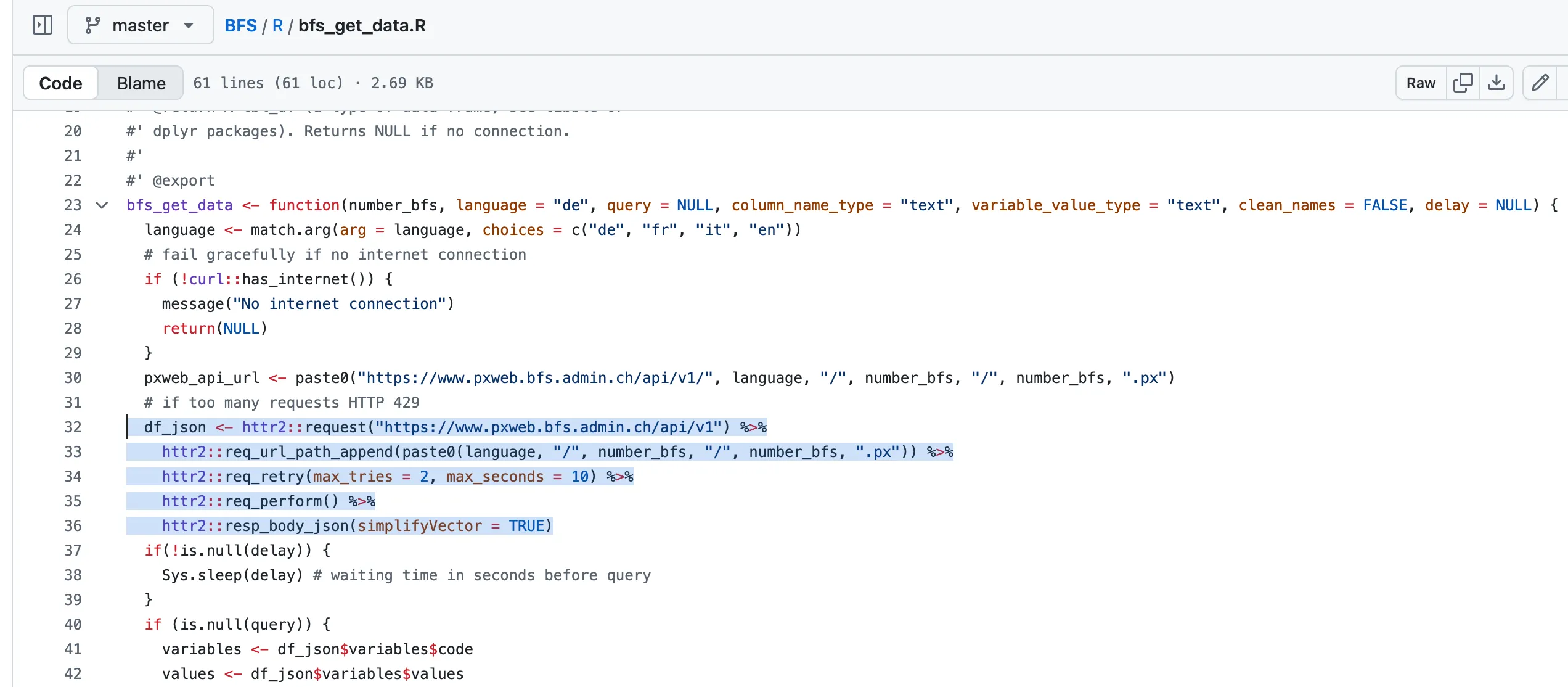Screen dimensions: 1568x687
Task: Switch to the Blame view tab
Action: tap(141, 83)
